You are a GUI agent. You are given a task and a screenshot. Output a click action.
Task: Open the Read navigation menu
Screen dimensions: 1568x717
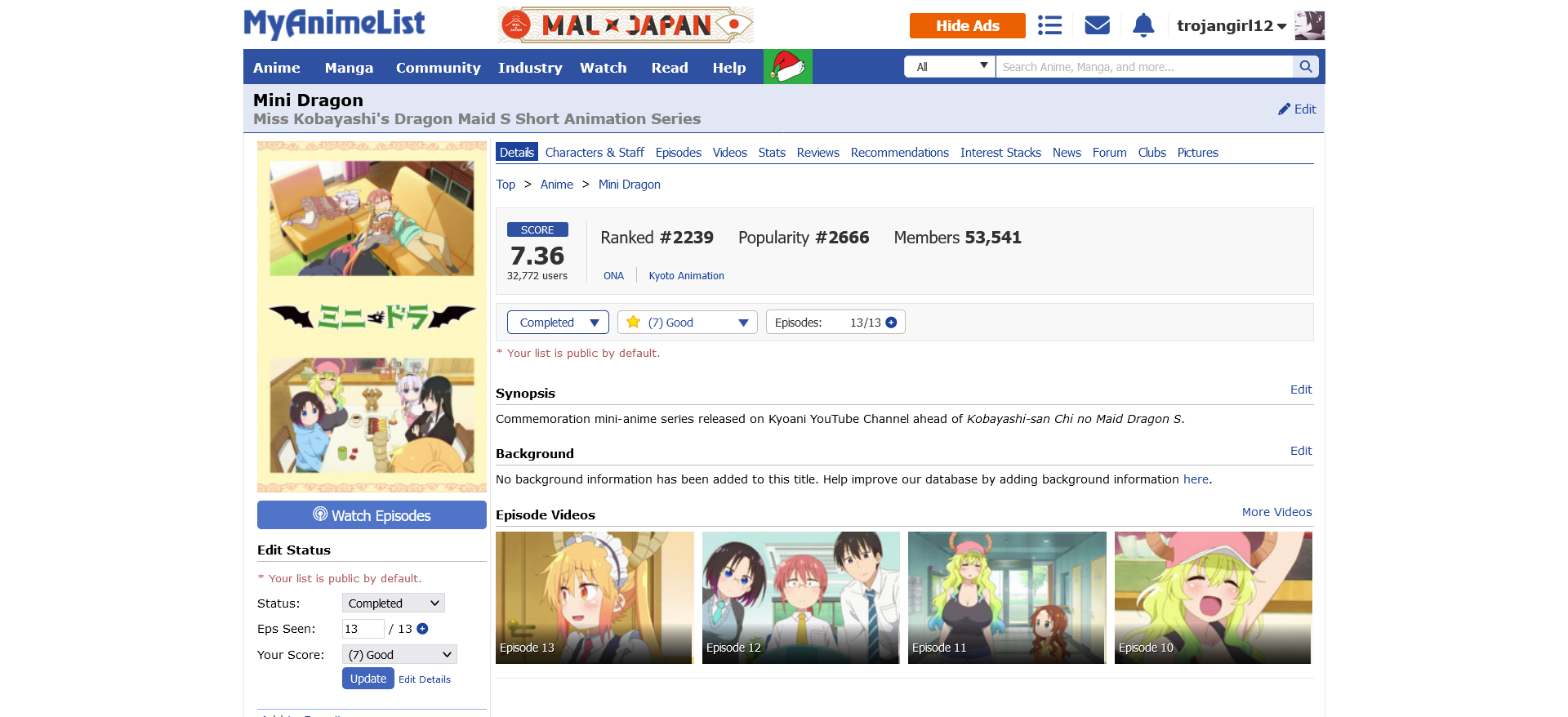pos(670,68)
